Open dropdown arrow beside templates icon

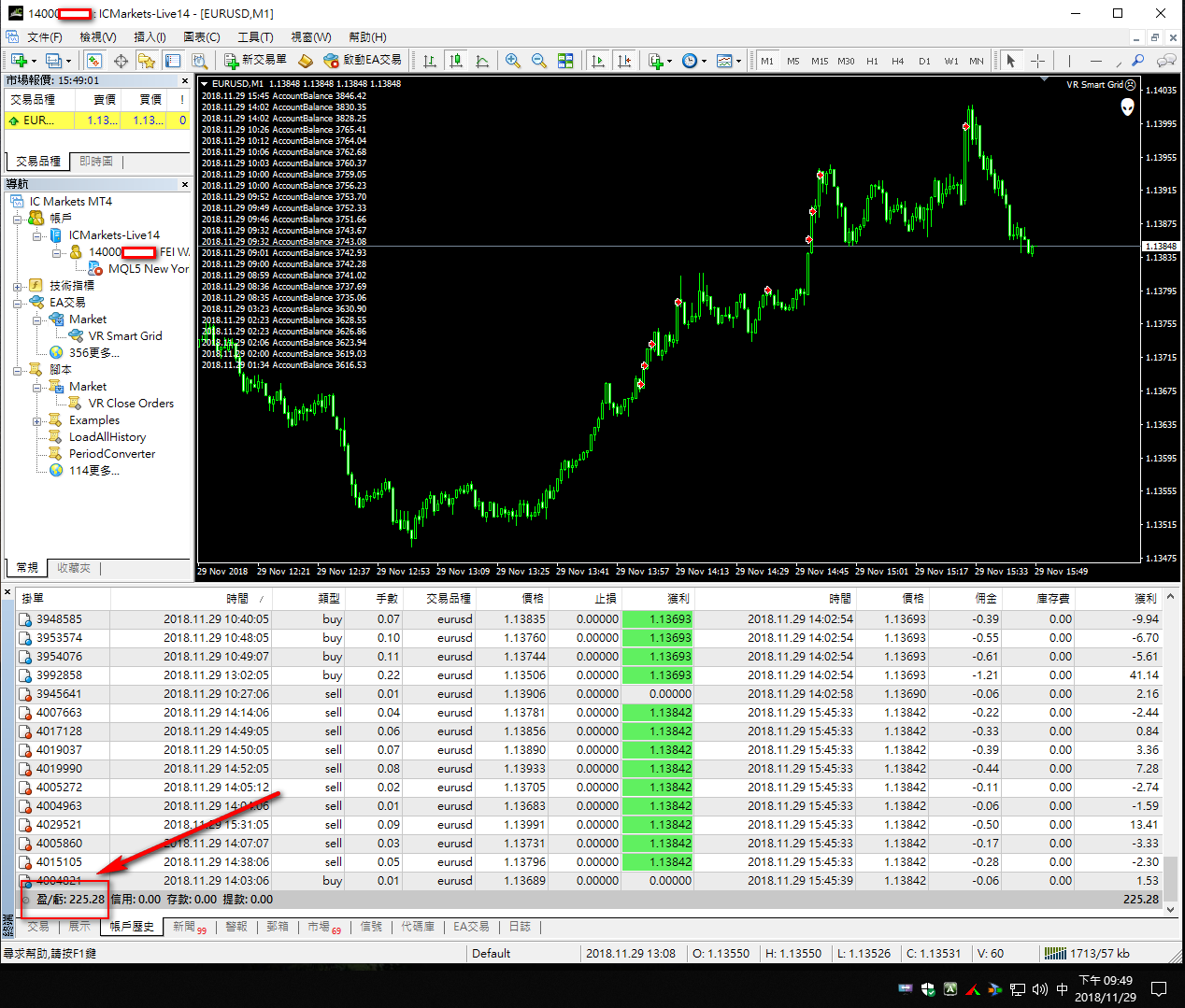(738, 61)
